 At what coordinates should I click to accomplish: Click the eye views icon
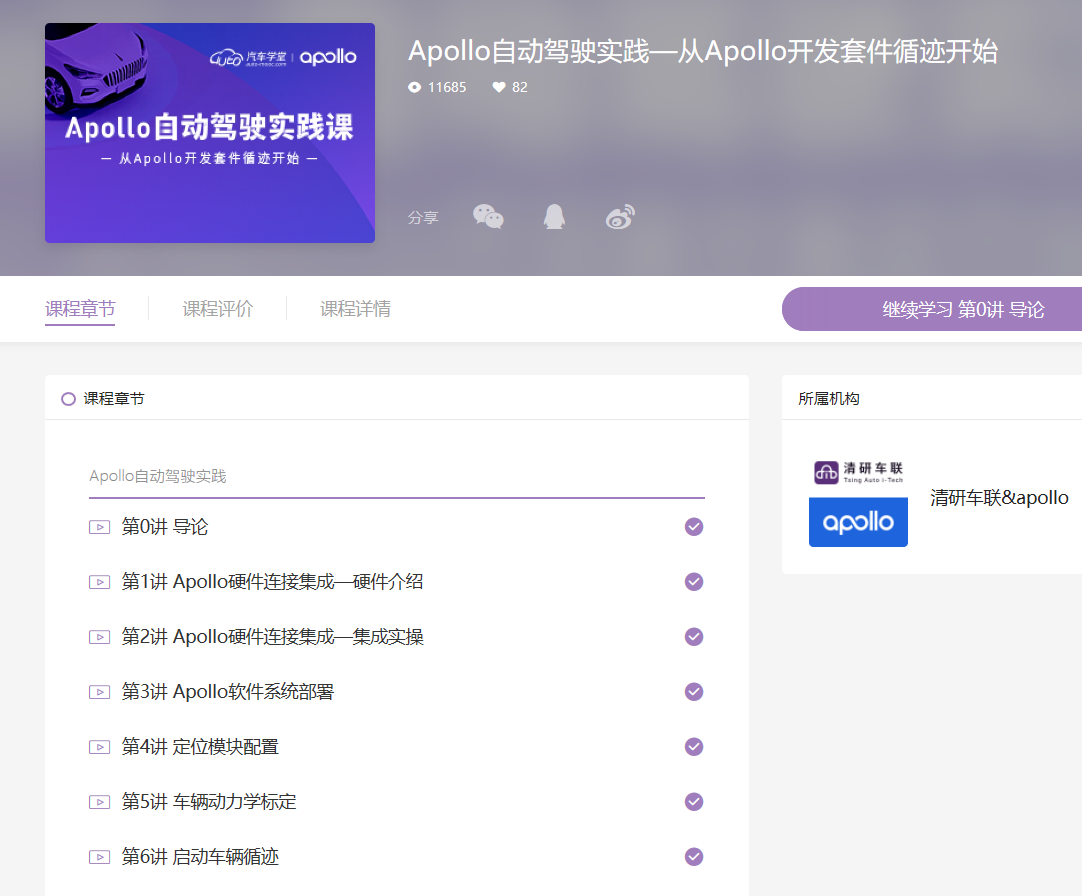pos(415,87)
